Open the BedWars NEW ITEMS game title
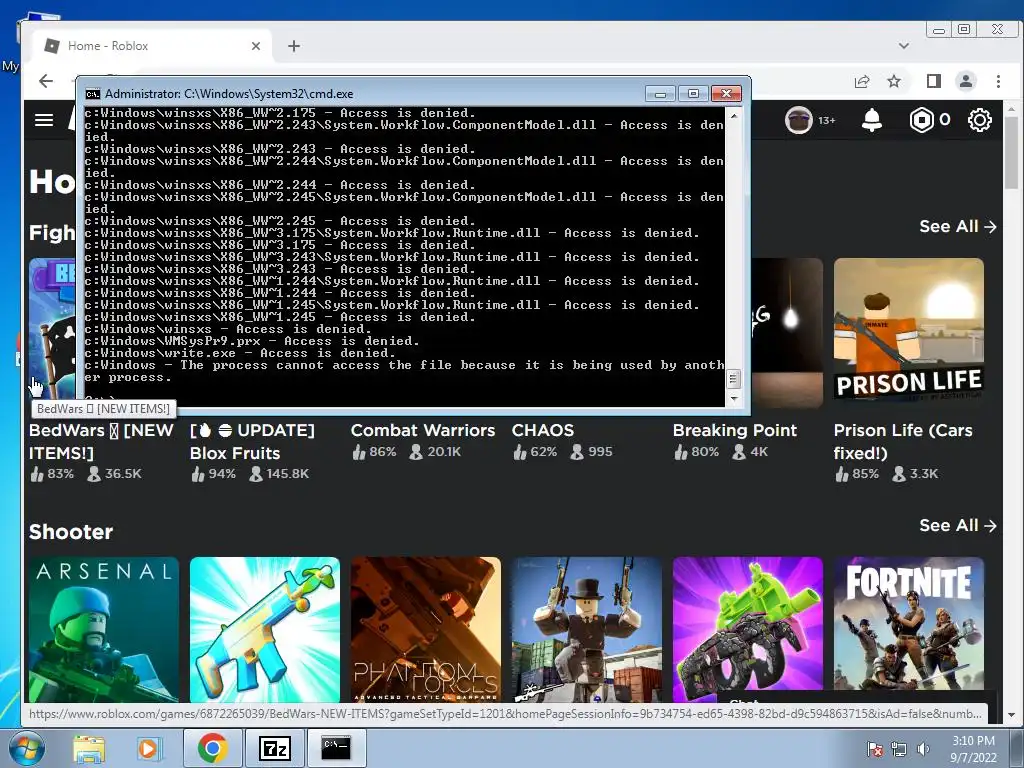The width and height of the screenshot is (1024, 768). pyautogui.click(x=101, y=441)
